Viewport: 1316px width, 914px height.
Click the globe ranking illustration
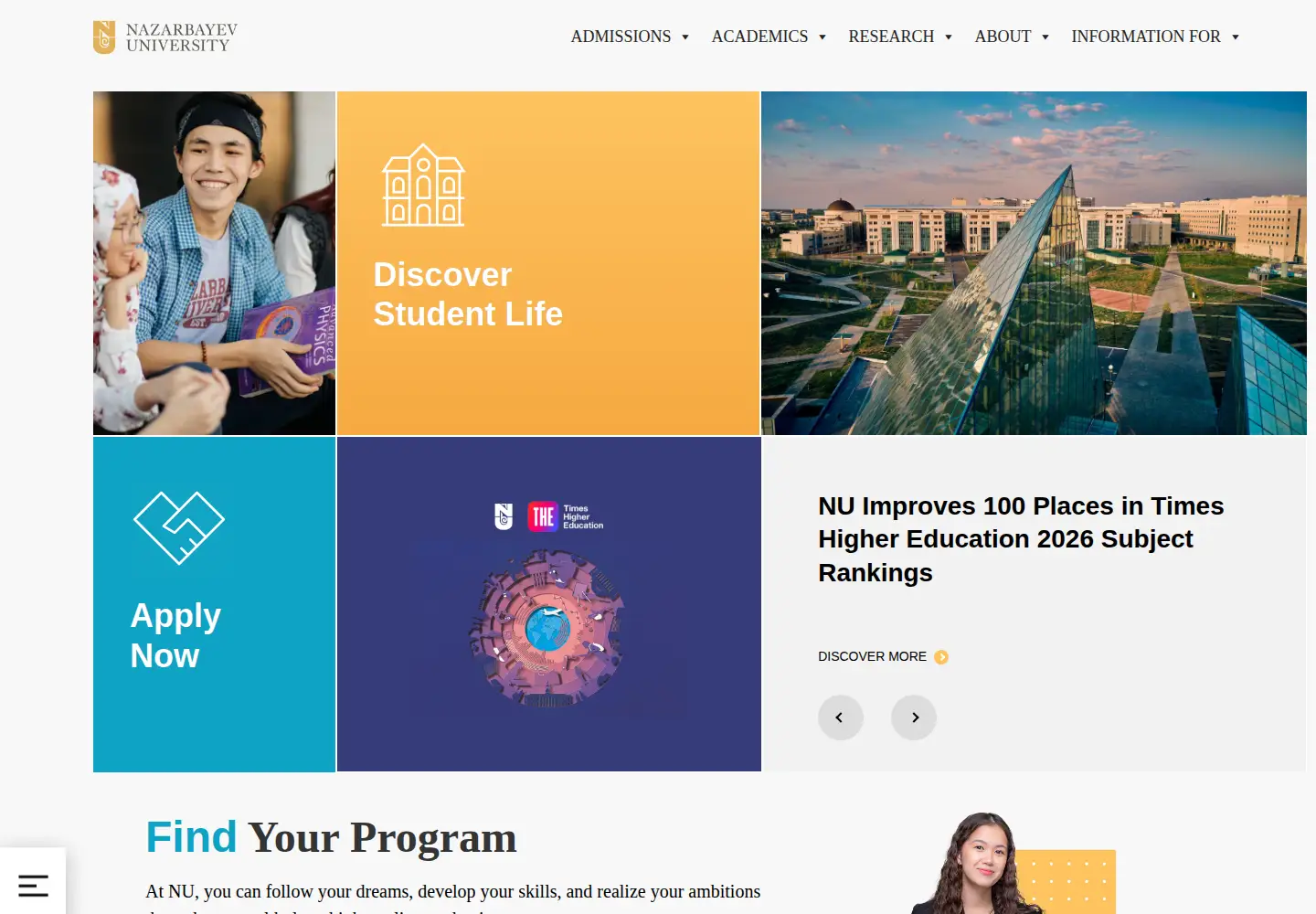(x=548, y=628)
